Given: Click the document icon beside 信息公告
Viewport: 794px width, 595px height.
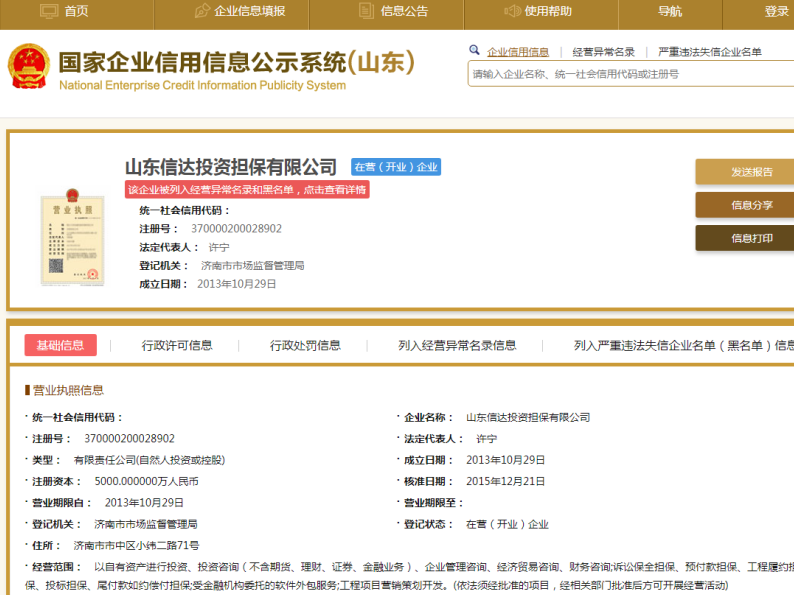Looking at the screenshot, I should [x=365, y=11].
